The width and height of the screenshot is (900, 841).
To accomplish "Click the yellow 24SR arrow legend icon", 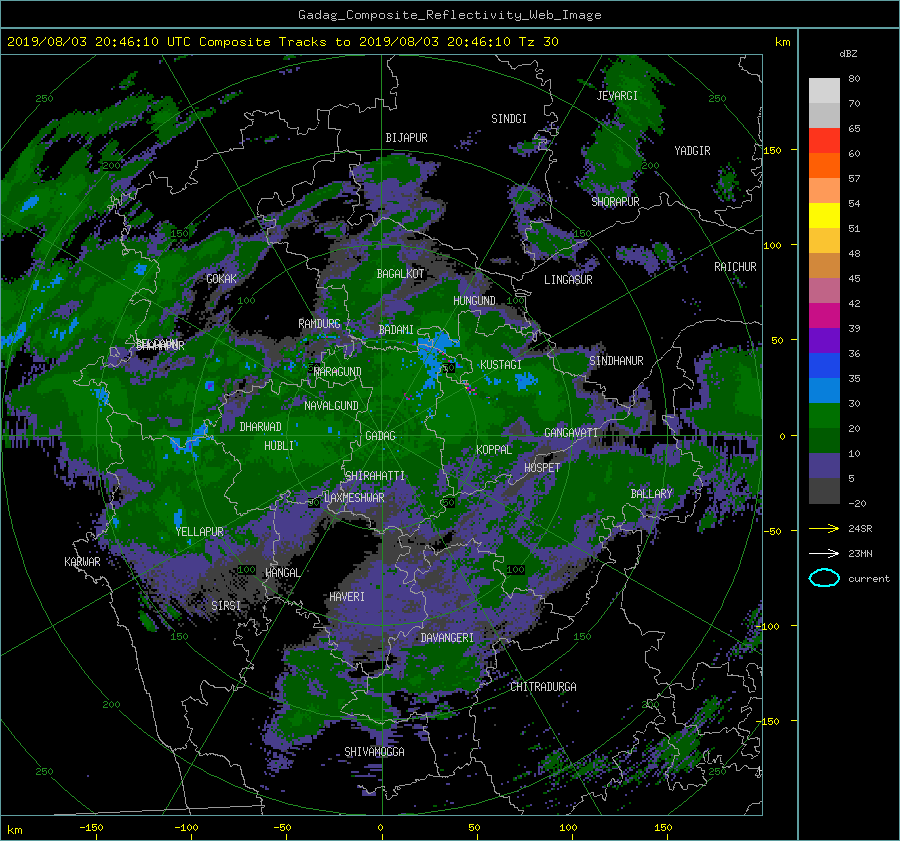I will (824, 528).
